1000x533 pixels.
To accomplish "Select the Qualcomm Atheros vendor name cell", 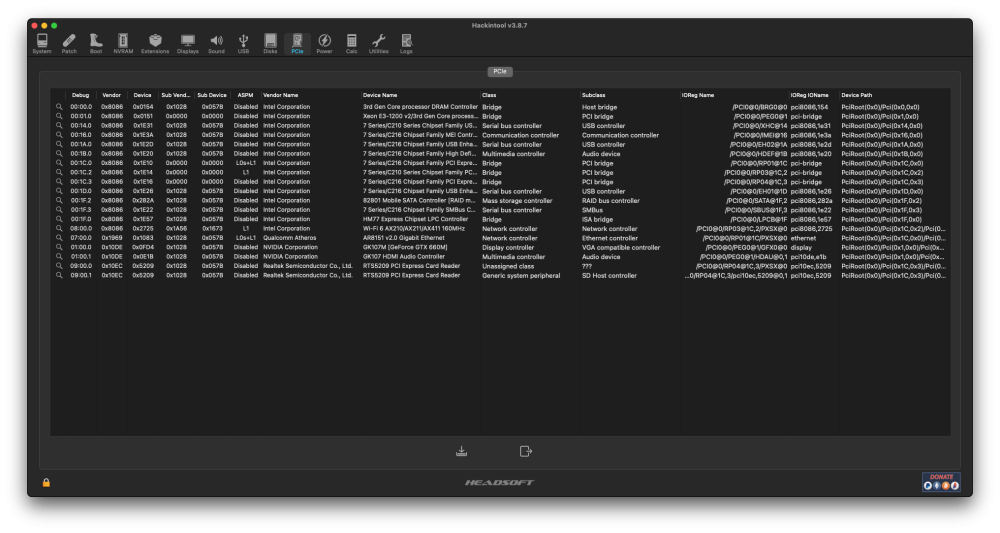I will (x=290, y=238).
